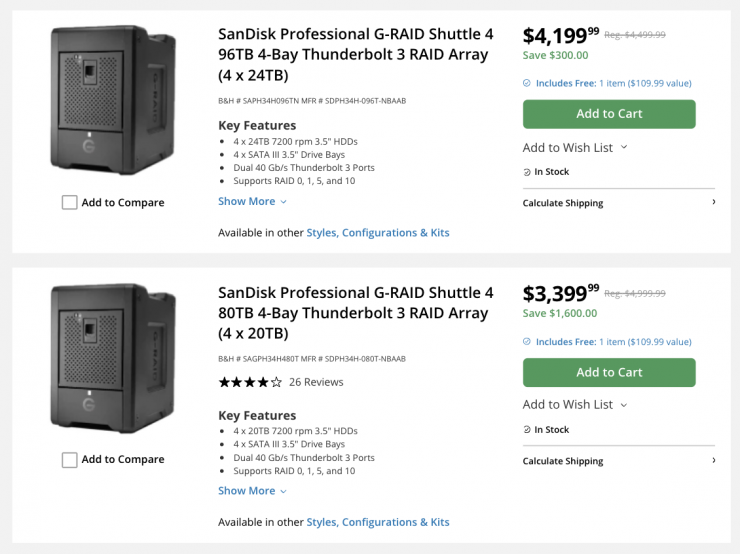Click the star rating icons for 80TB array

tap(250, 382)
